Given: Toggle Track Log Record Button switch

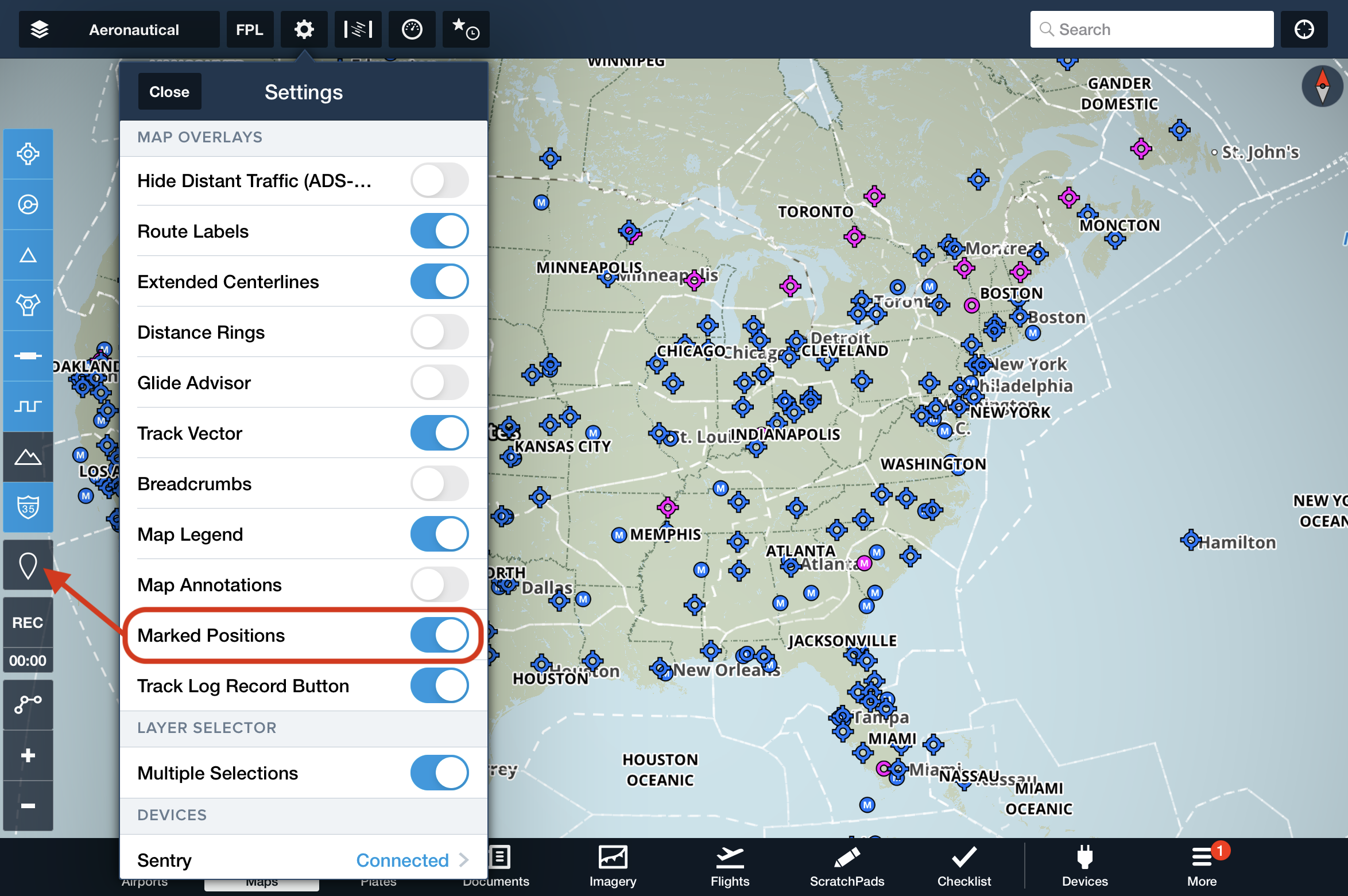Looking at the screenshot, I should [x=440, y=686].
